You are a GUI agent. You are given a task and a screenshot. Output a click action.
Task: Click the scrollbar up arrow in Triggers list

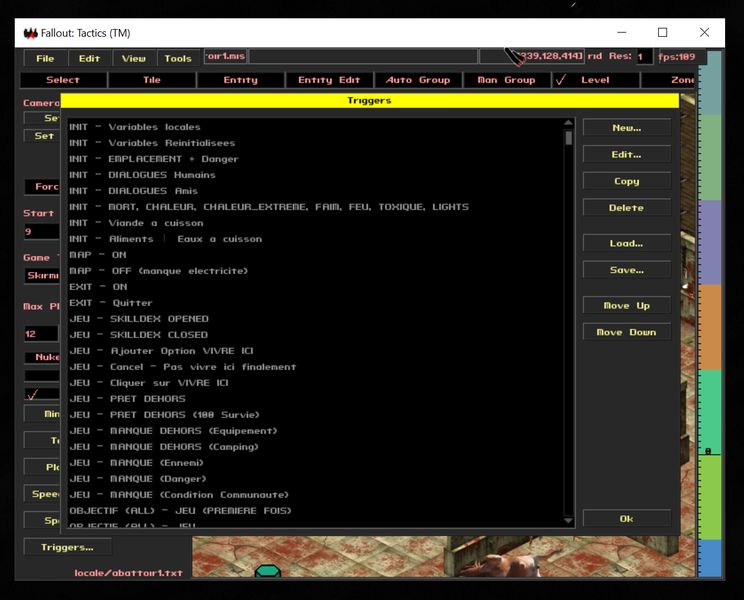coord(568,125)
